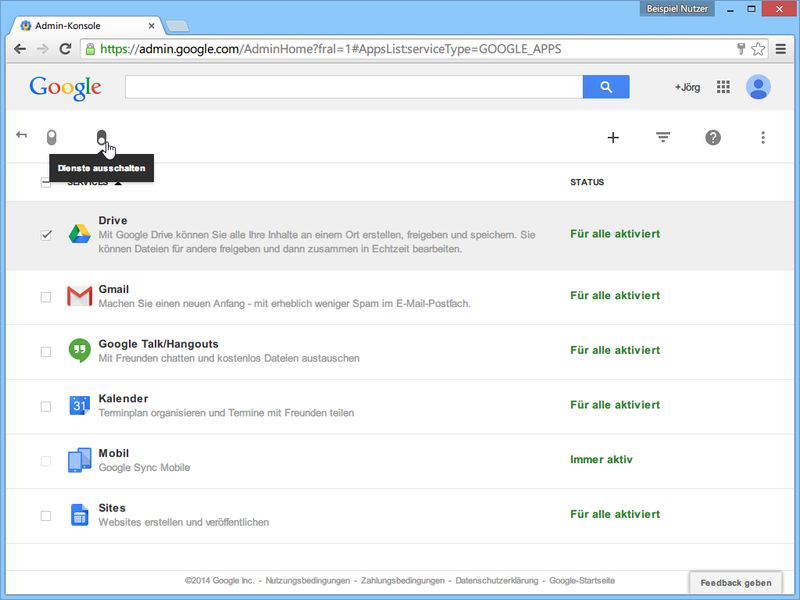The image size is (800, 600).
Task: Open the Sites service title
Action: point(112,508)
